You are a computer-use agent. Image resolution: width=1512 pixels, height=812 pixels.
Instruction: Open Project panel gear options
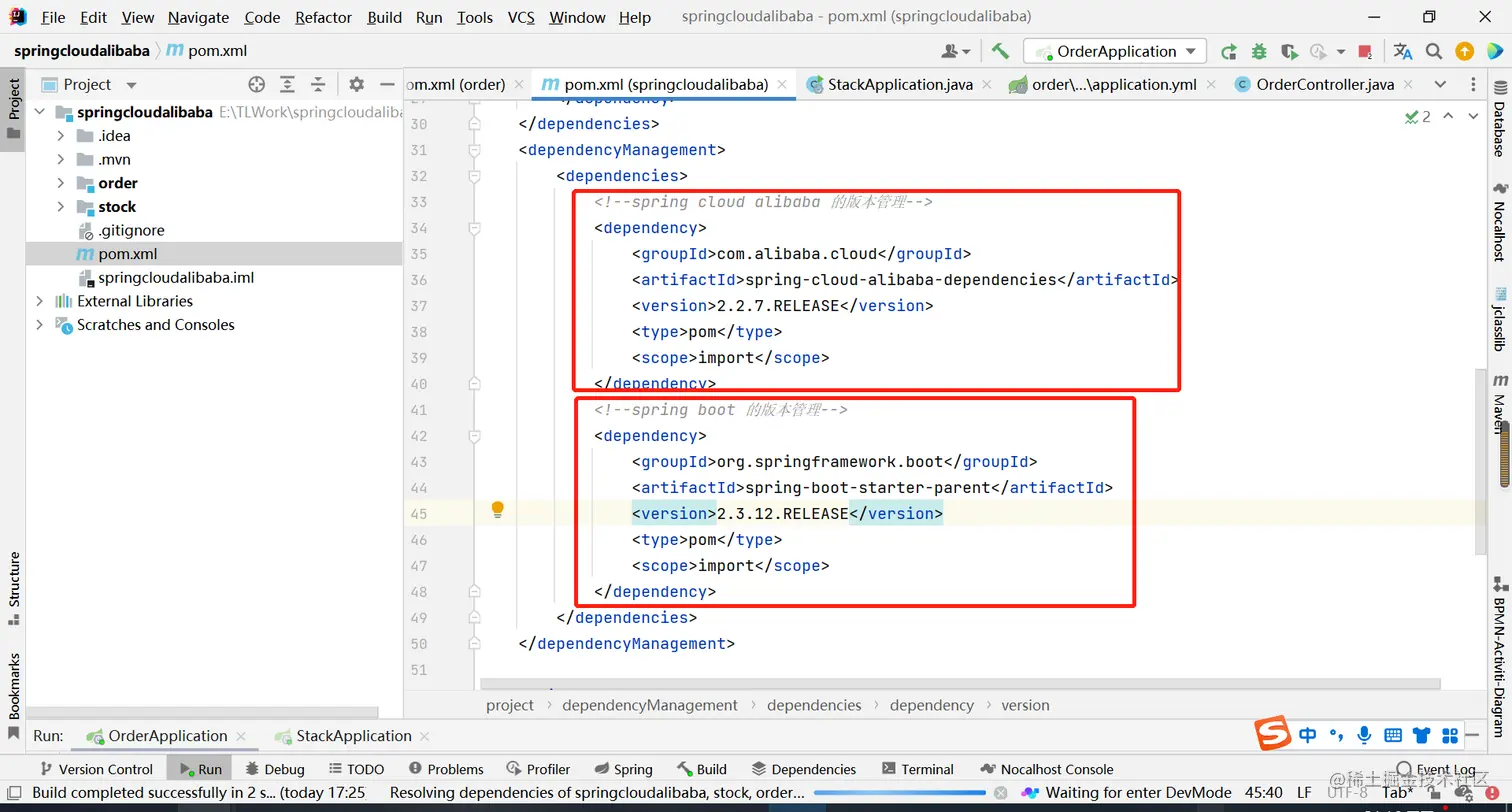coord(356,85)
